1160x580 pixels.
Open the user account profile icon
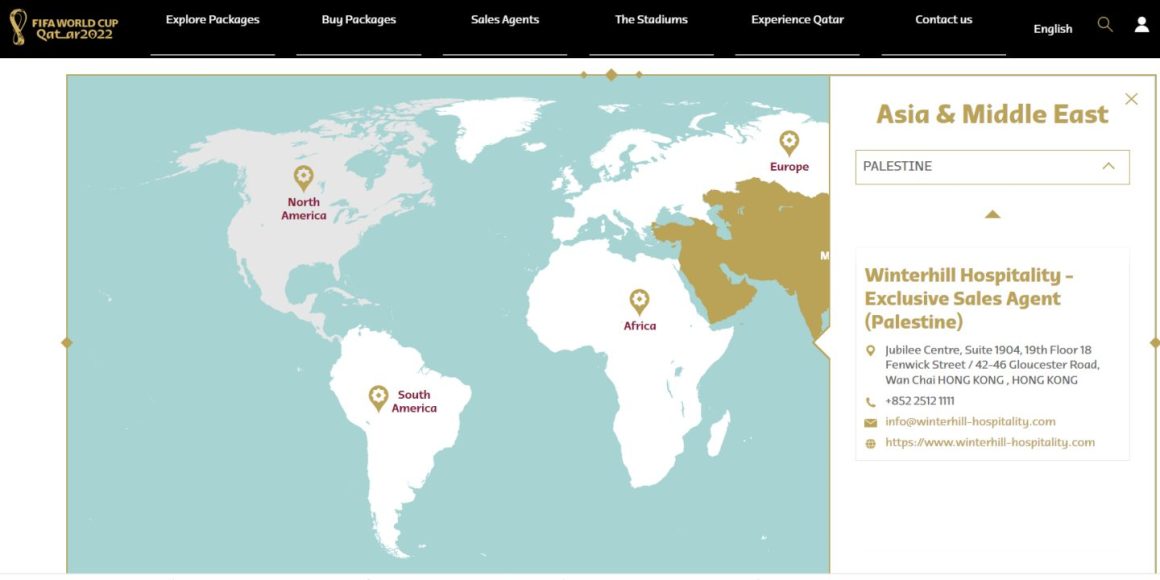point(1142,24)
